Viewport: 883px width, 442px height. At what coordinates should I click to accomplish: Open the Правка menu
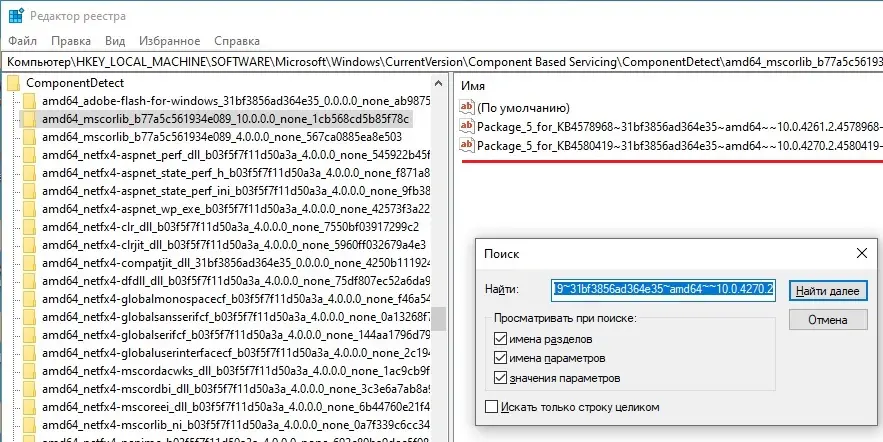(x=71, y=41)
